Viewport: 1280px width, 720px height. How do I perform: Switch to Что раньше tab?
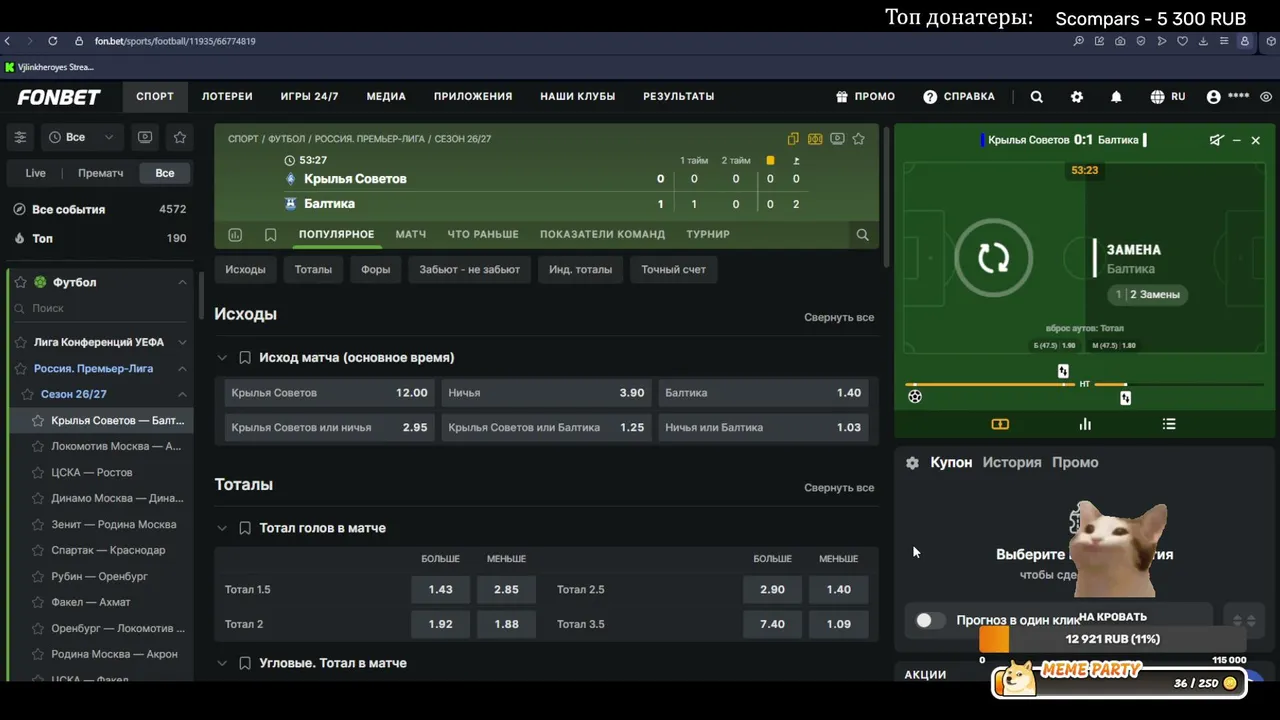(x=483, y=234)
